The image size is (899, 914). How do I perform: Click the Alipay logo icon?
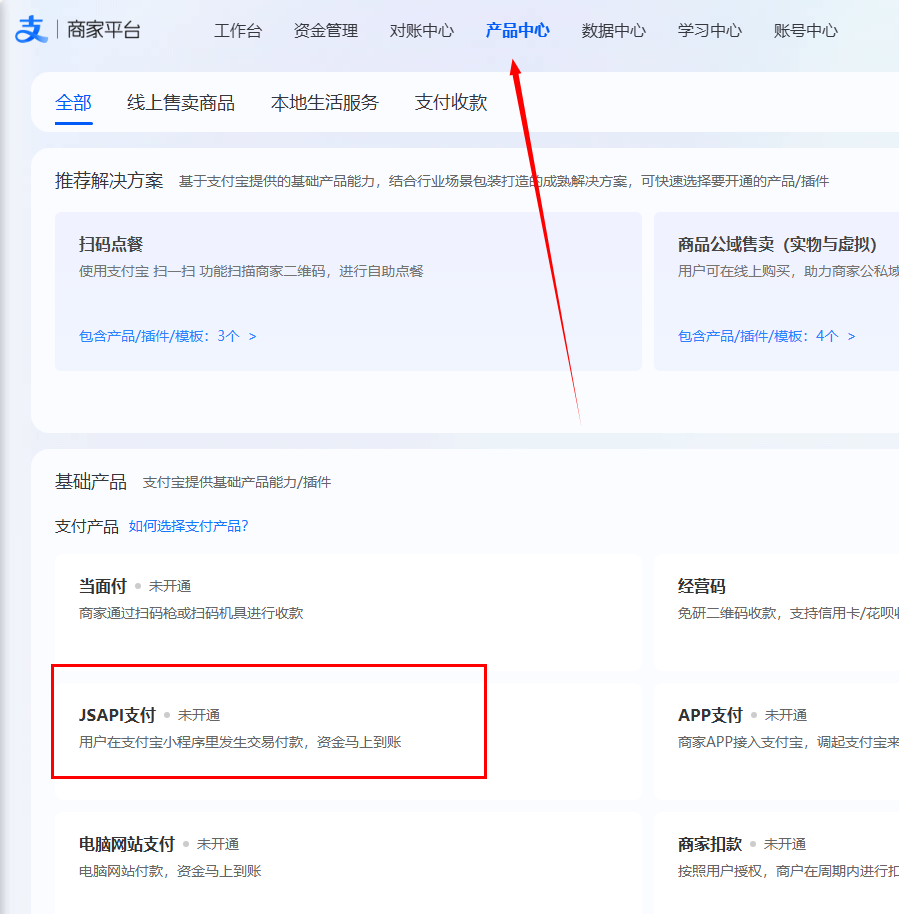[31, 29]
